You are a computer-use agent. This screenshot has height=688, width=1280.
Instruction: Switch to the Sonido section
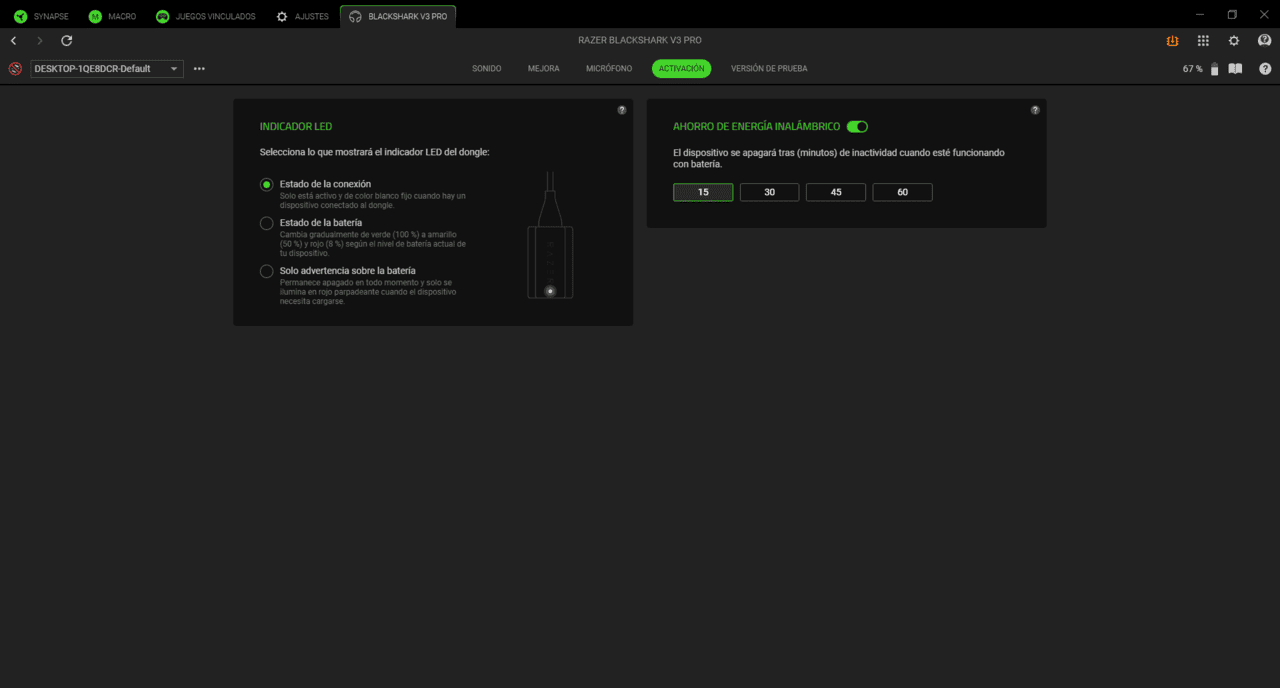click(x=487, y=69)
